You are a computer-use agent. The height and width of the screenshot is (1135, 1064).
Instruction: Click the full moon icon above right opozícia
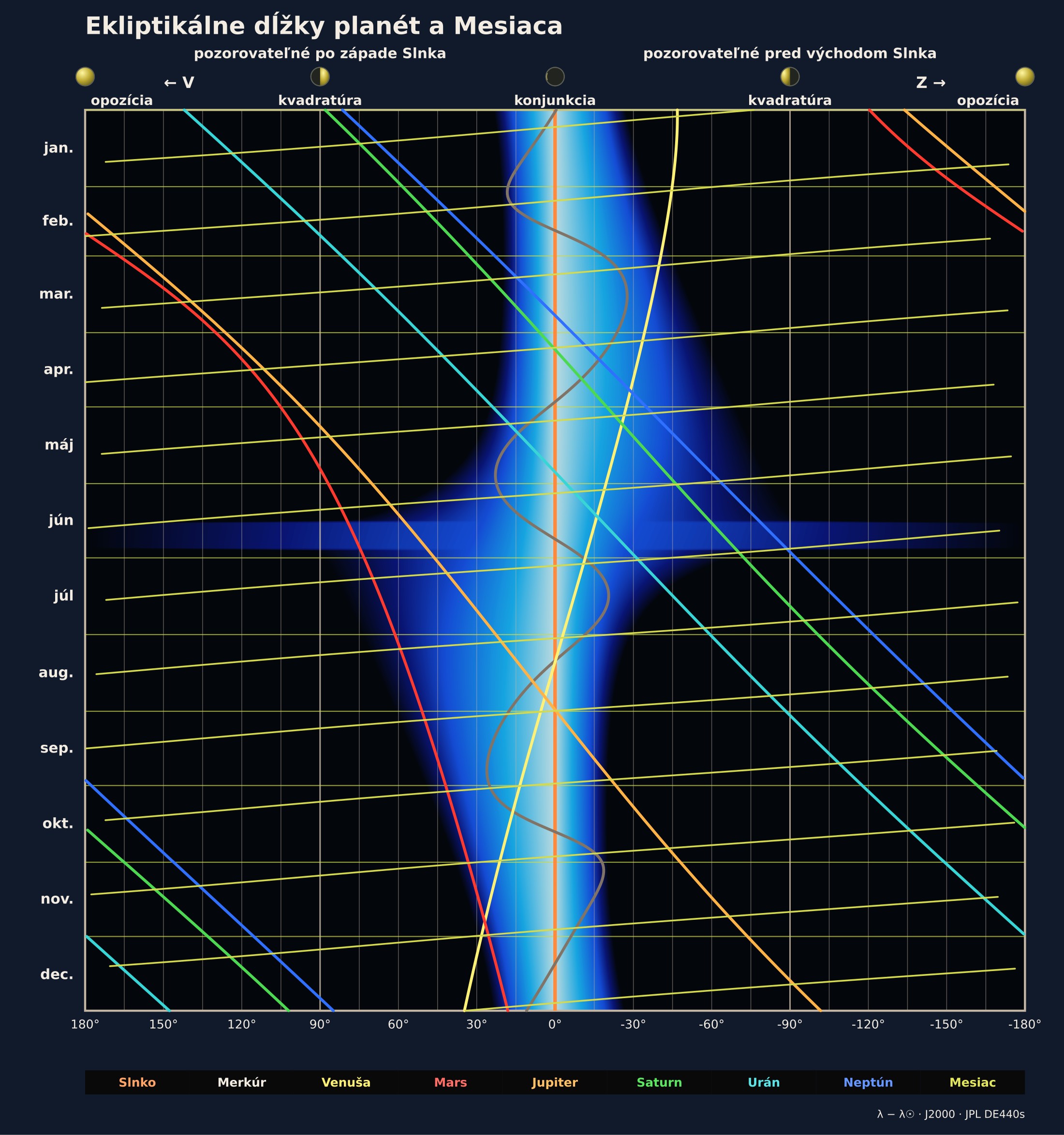1025,76
